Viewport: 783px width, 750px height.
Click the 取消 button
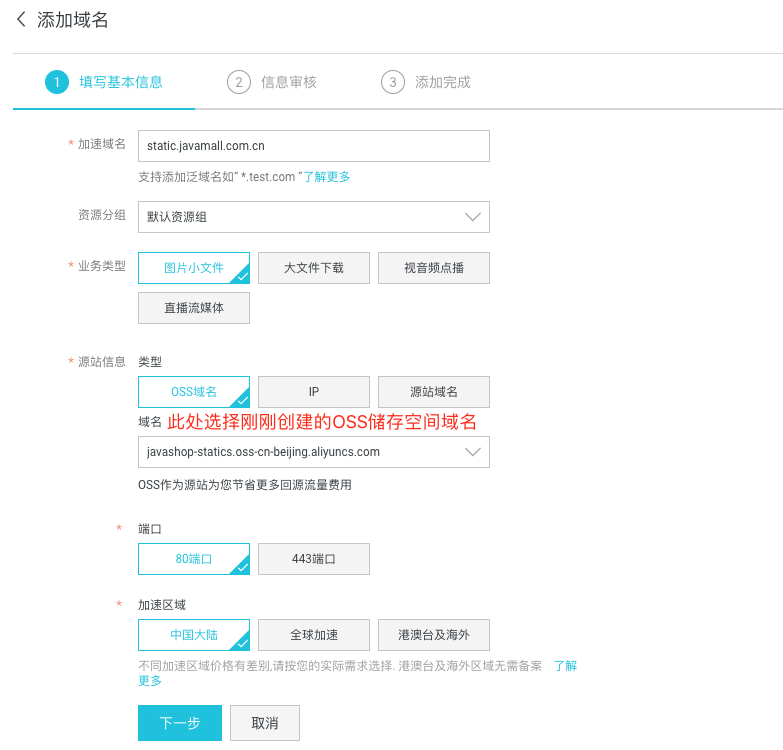pyautogui.click(x=265, y=723)
